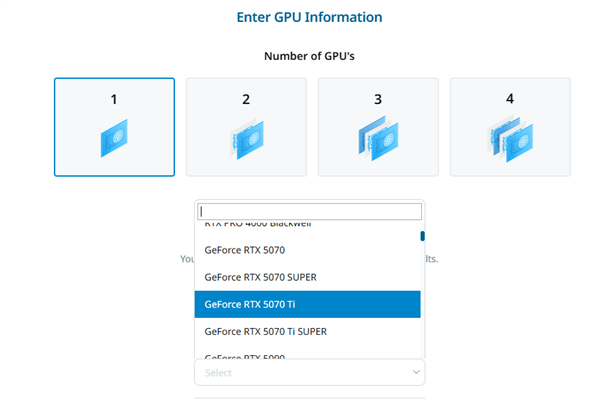Set GPU count using the number 4 label
Screen dimensions: 600x408
click(510, 100)
